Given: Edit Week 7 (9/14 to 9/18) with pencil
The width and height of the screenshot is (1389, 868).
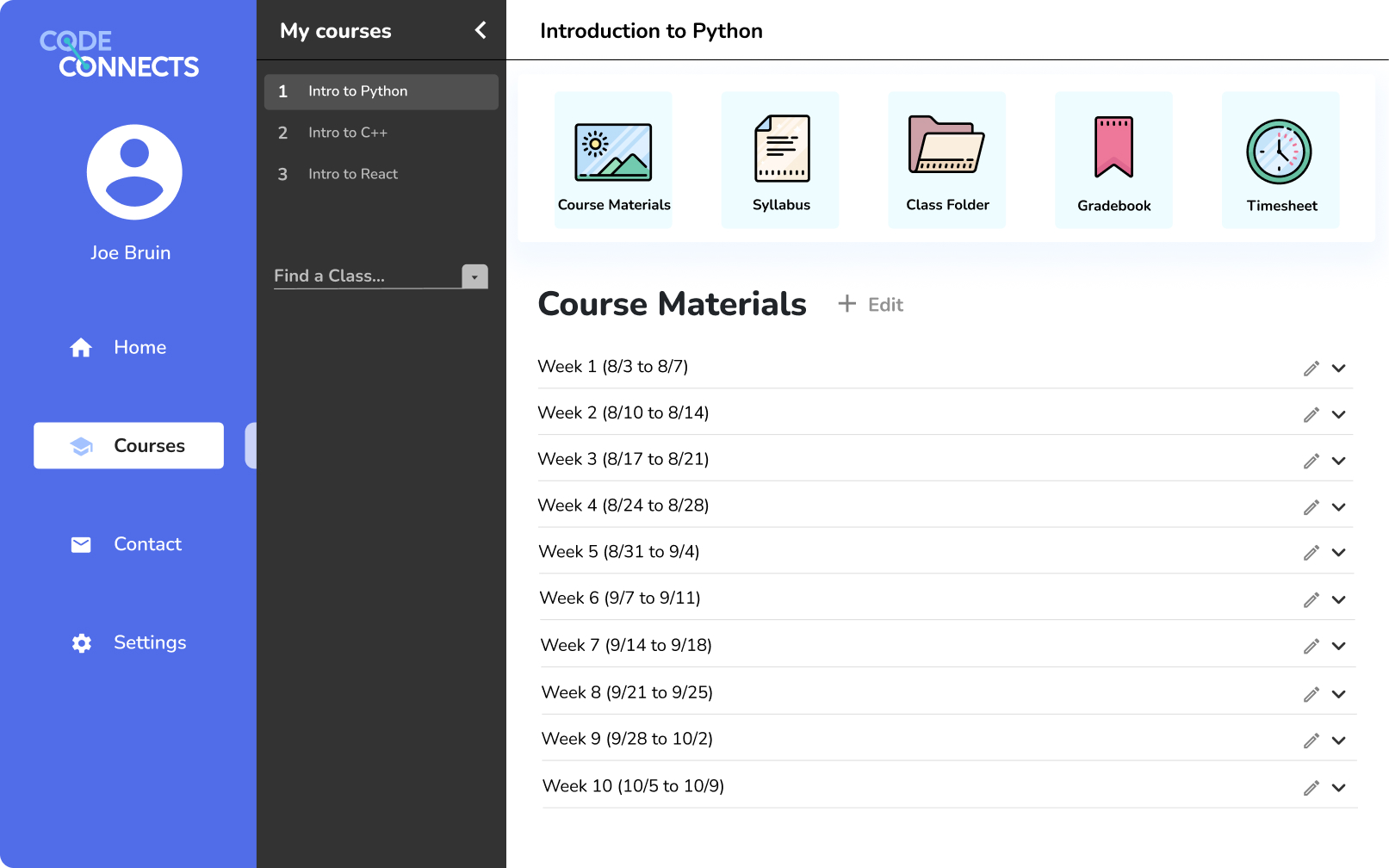Looking at the screenshot, I should 1311,647.
